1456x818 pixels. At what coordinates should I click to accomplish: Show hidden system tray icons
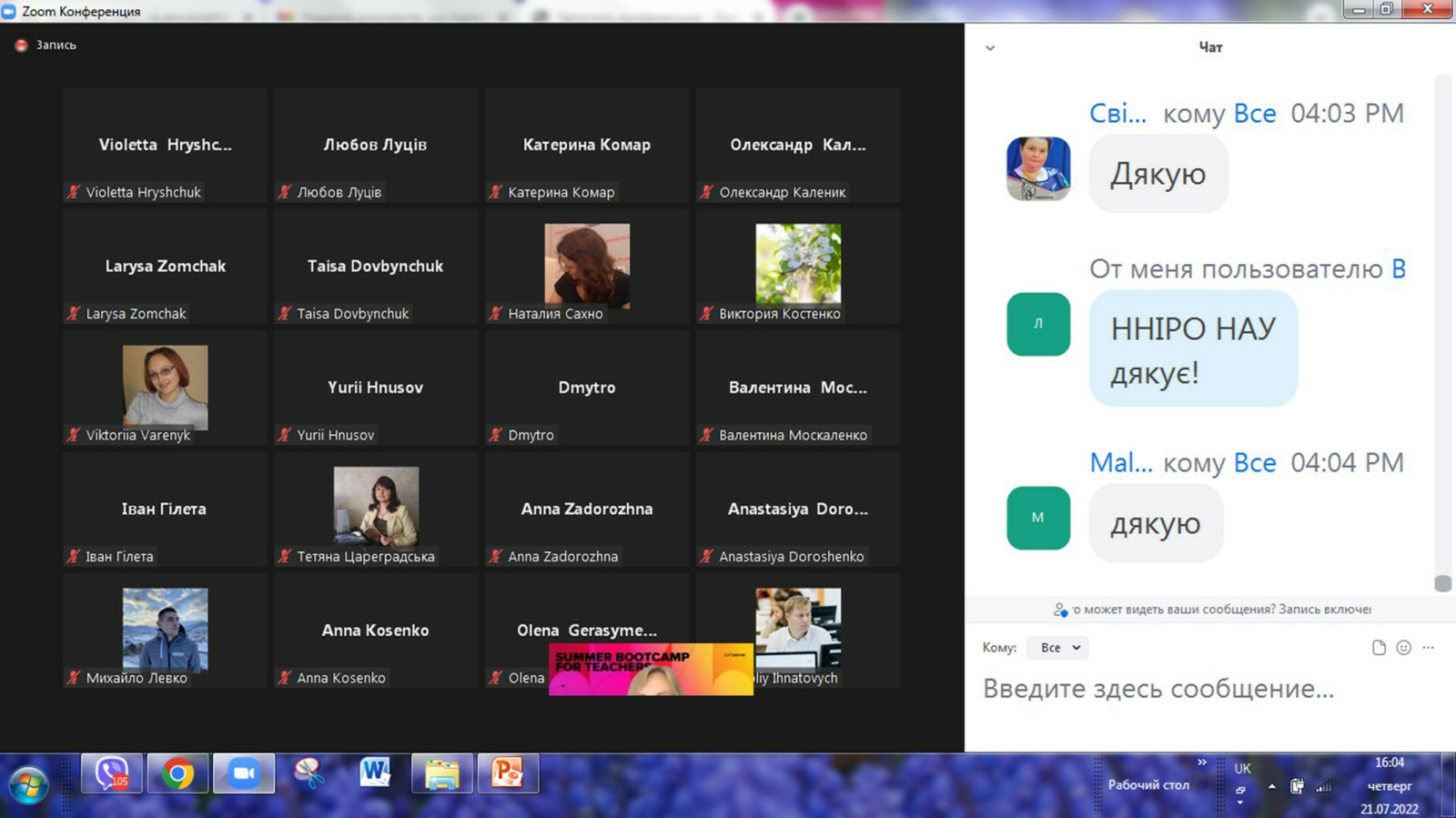1271,786
